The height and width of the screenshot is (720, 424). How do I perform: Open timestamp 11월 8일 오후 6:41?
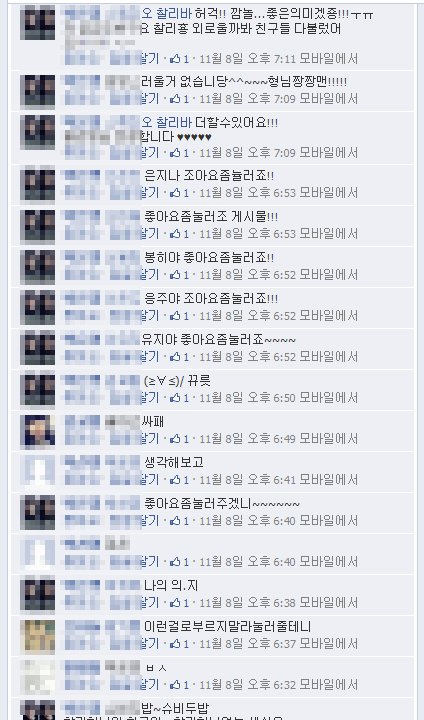(247, 480)
